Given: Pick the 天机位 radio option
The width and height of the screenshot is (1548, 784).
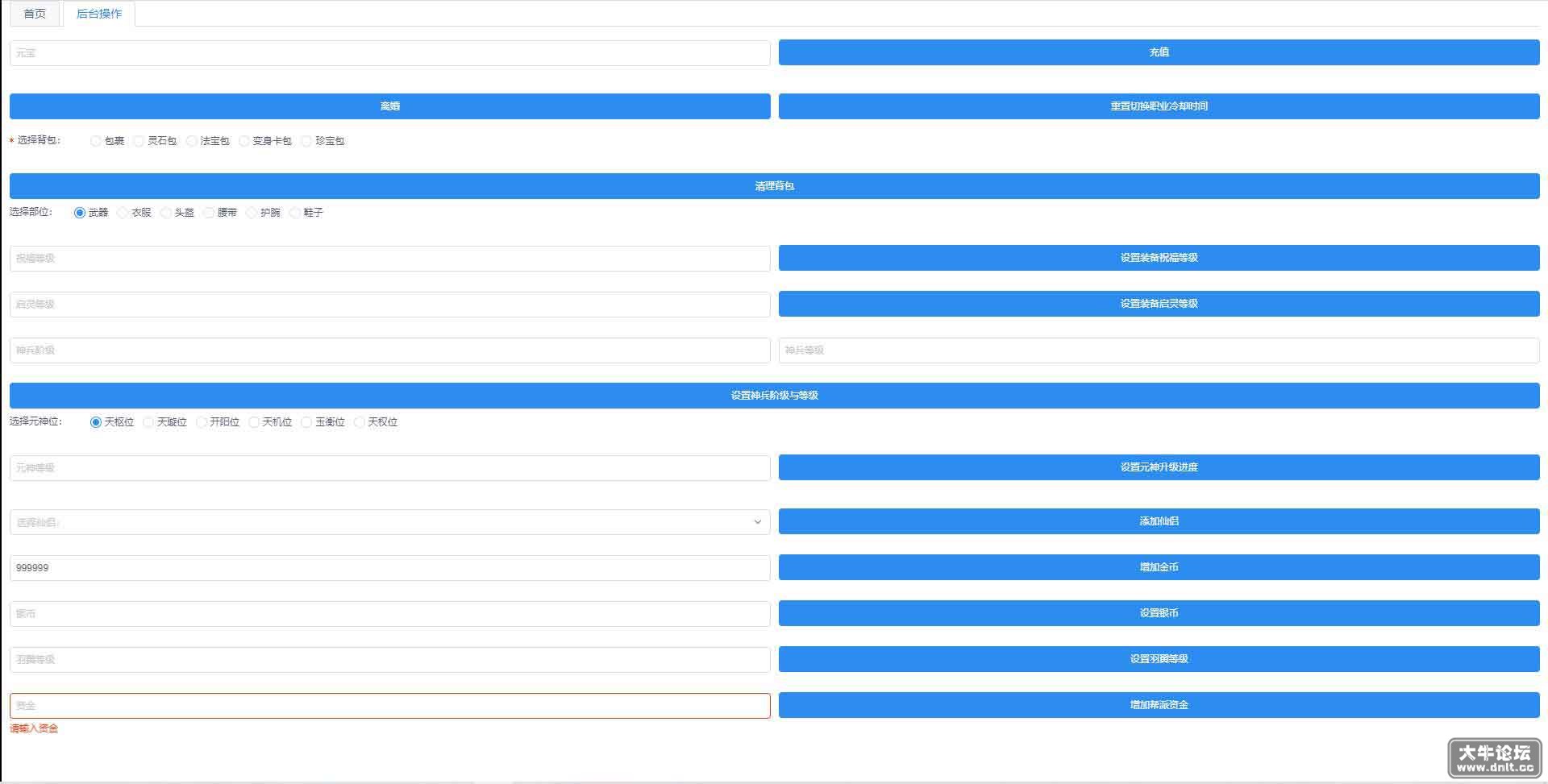Looking at the screenshot, I should [x=254, y=422].
